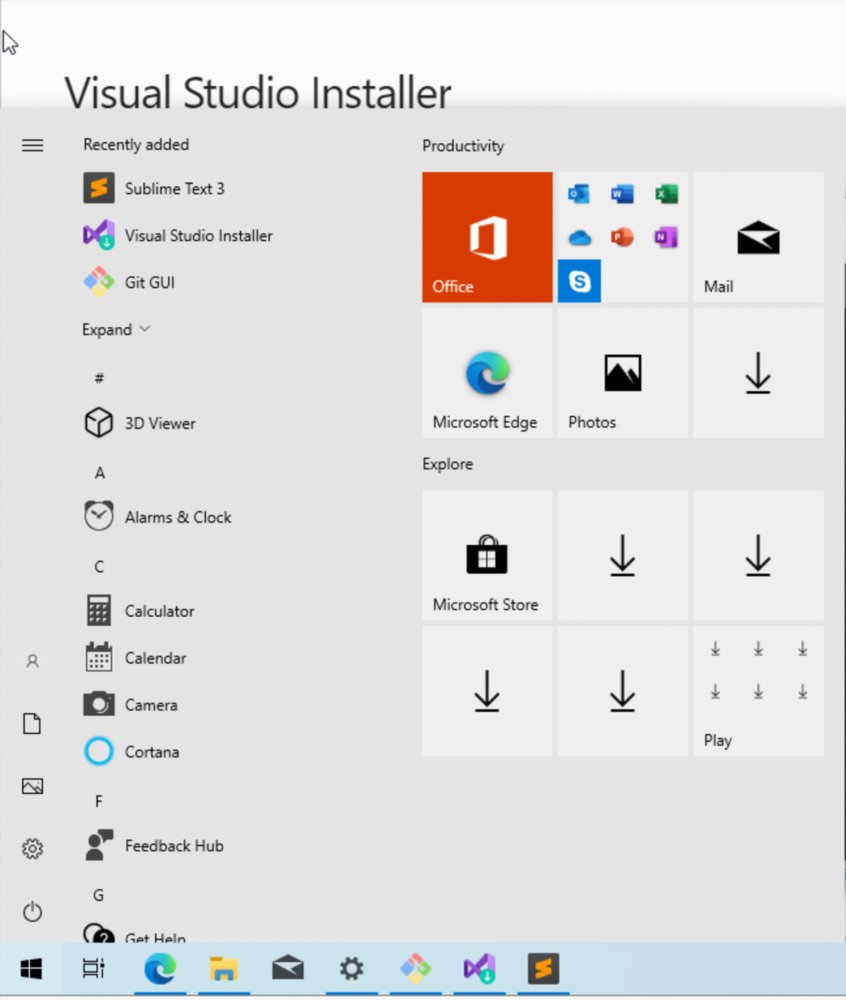Open Excel from the Office apps tile

666,193
